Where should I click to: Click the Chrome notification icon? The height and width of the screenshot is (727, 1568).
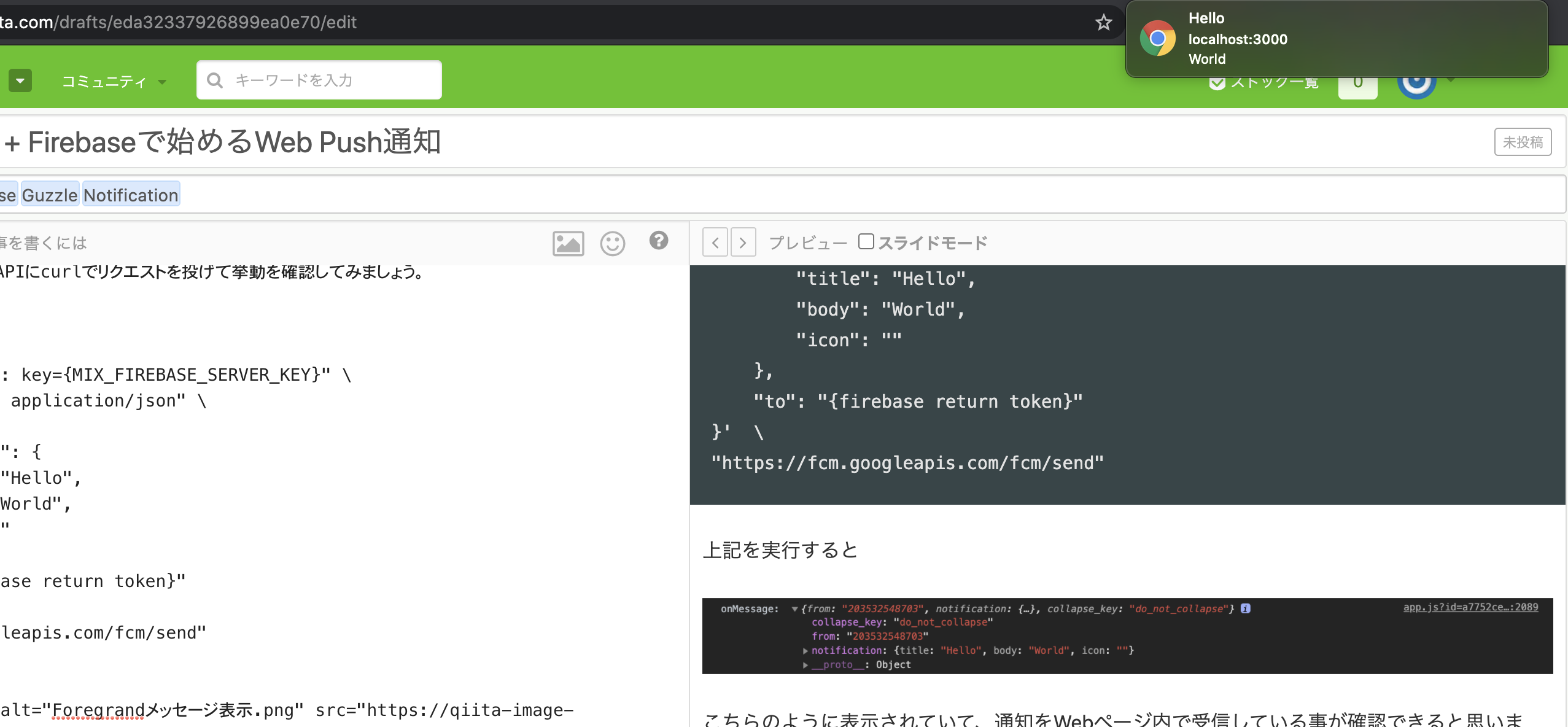[1157, 39]
